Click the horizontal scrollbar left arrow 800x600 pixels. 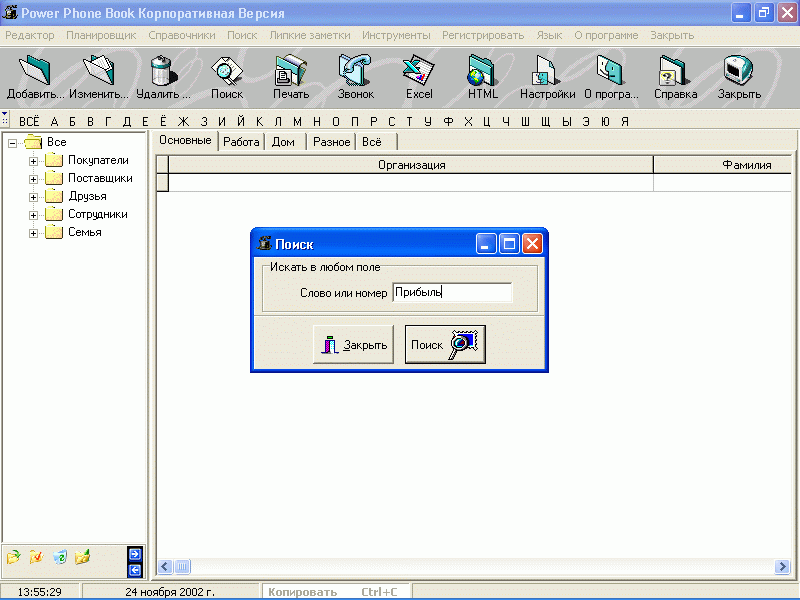(165, 566)
